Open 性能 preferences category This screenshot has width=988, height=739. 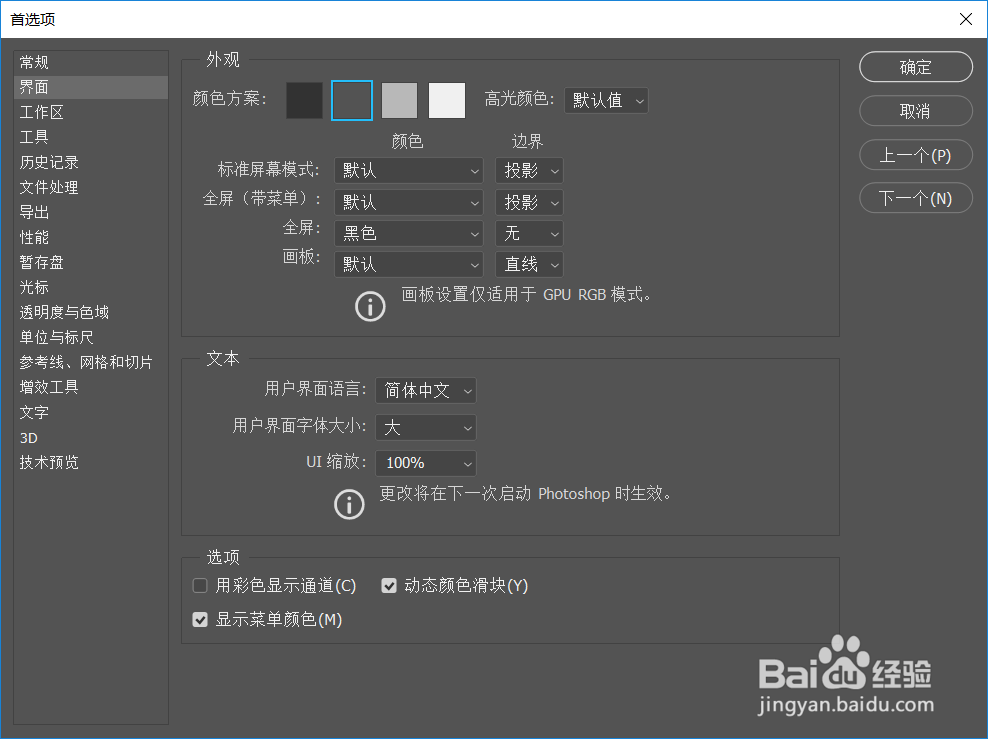coord(91,237)
